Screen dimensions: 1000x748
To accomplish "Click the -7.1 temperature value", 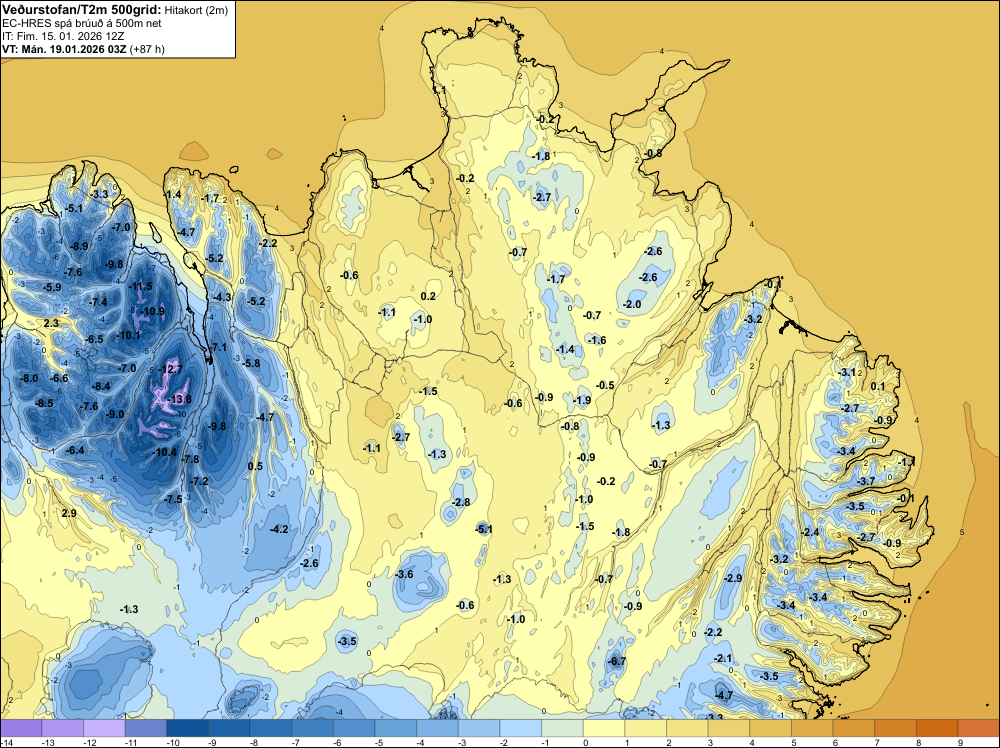I will point(218,347).
